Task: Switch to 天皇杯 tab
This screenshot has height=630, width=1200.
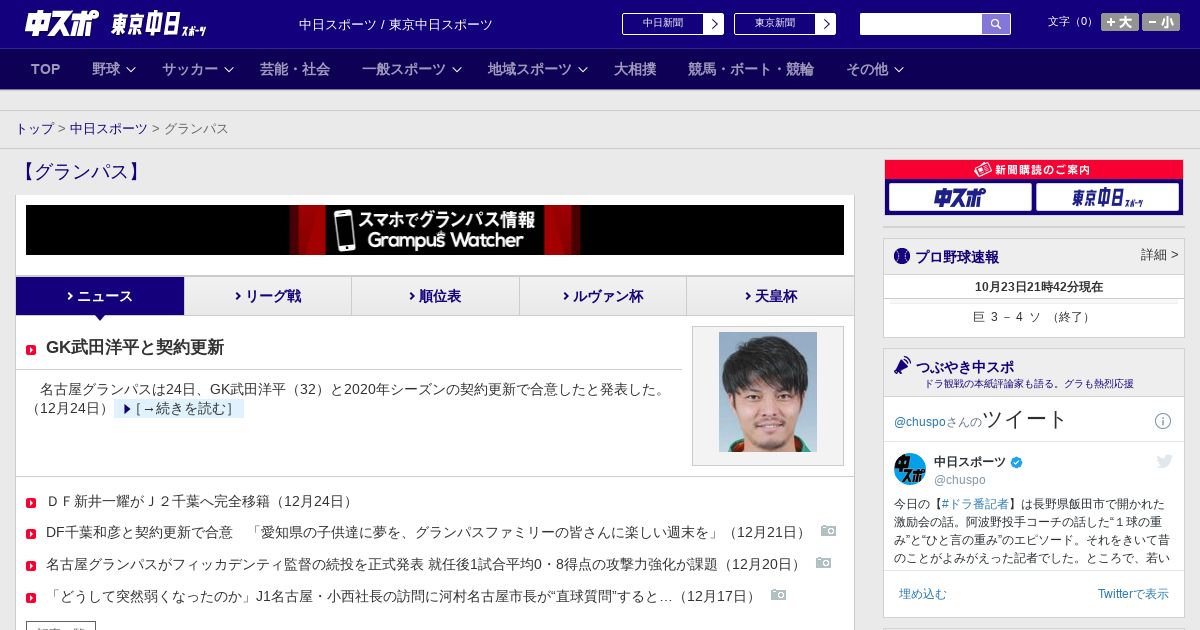Action: click(770, 296)
